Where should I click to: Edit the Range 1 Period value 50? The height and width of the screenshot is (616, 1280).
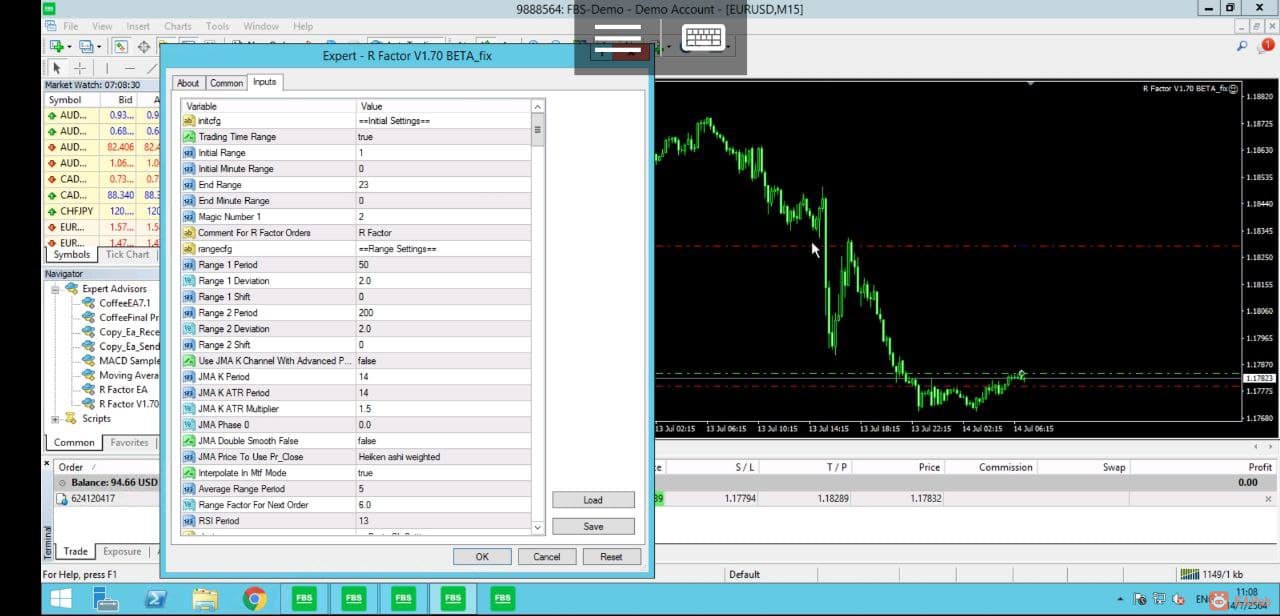pyautogui.click(x=445, y=265)
